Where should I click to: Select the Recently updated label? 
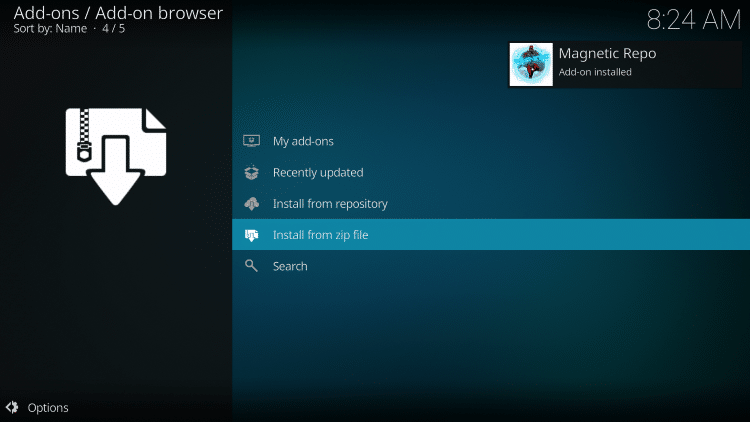318,172
